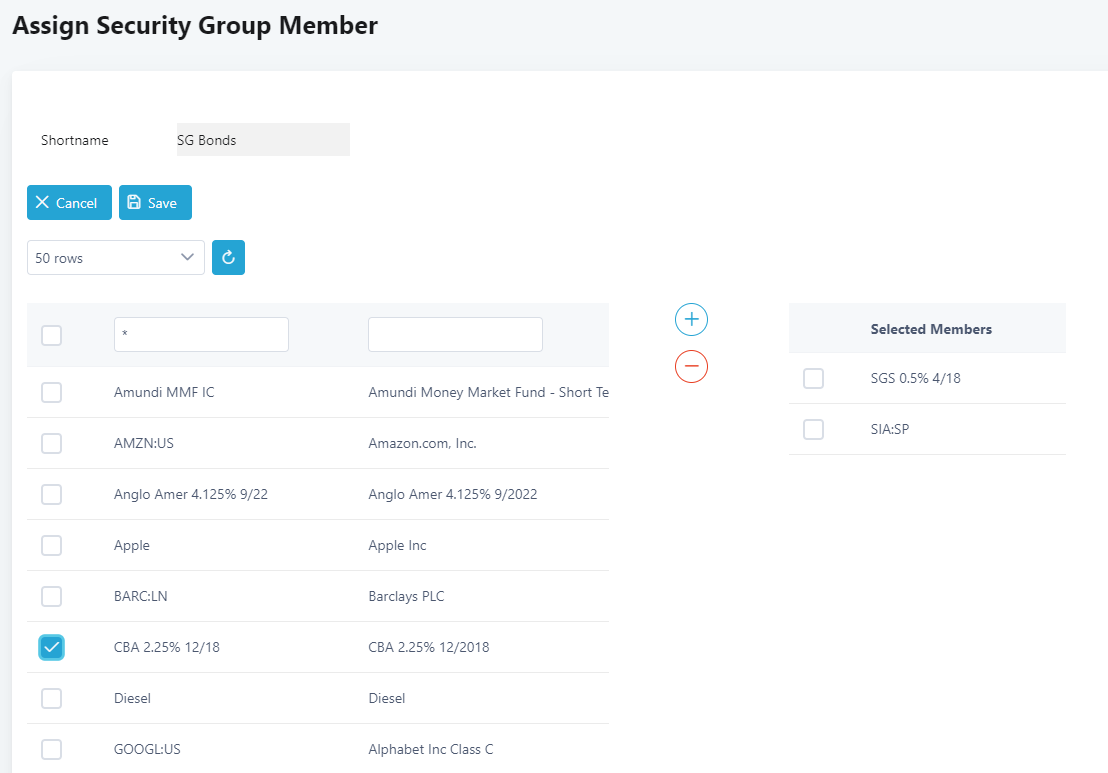Open the 50 rows dropdown

coord(115,257)
